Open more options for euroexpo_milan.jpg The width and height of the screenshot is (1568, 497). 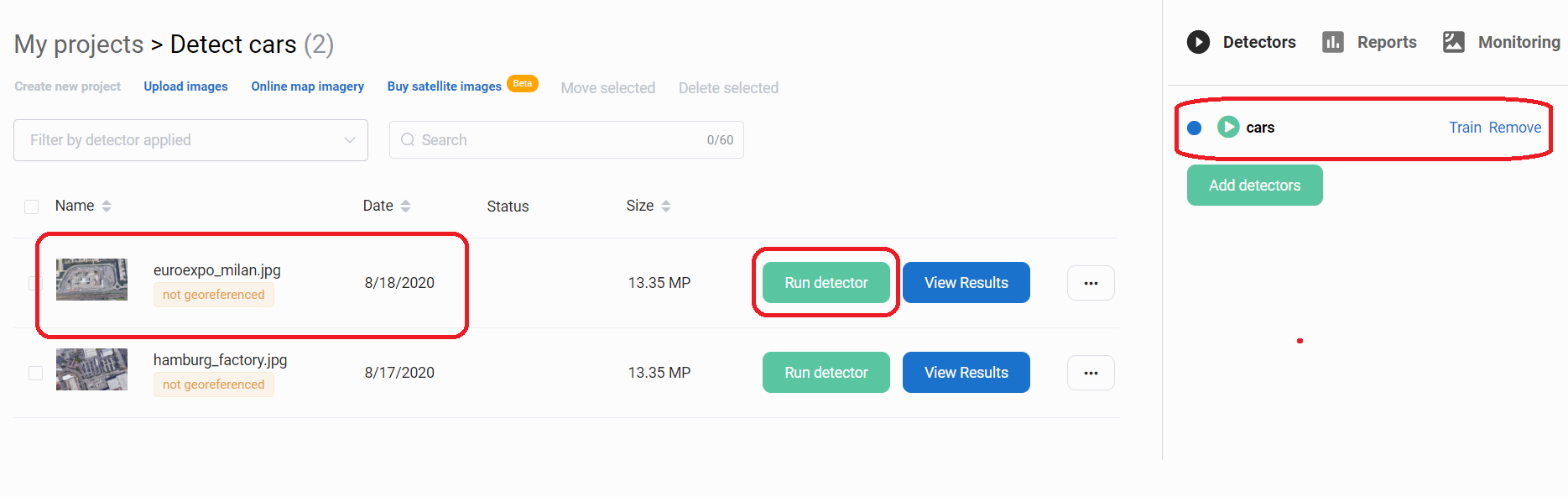(x=1091, y=283)
